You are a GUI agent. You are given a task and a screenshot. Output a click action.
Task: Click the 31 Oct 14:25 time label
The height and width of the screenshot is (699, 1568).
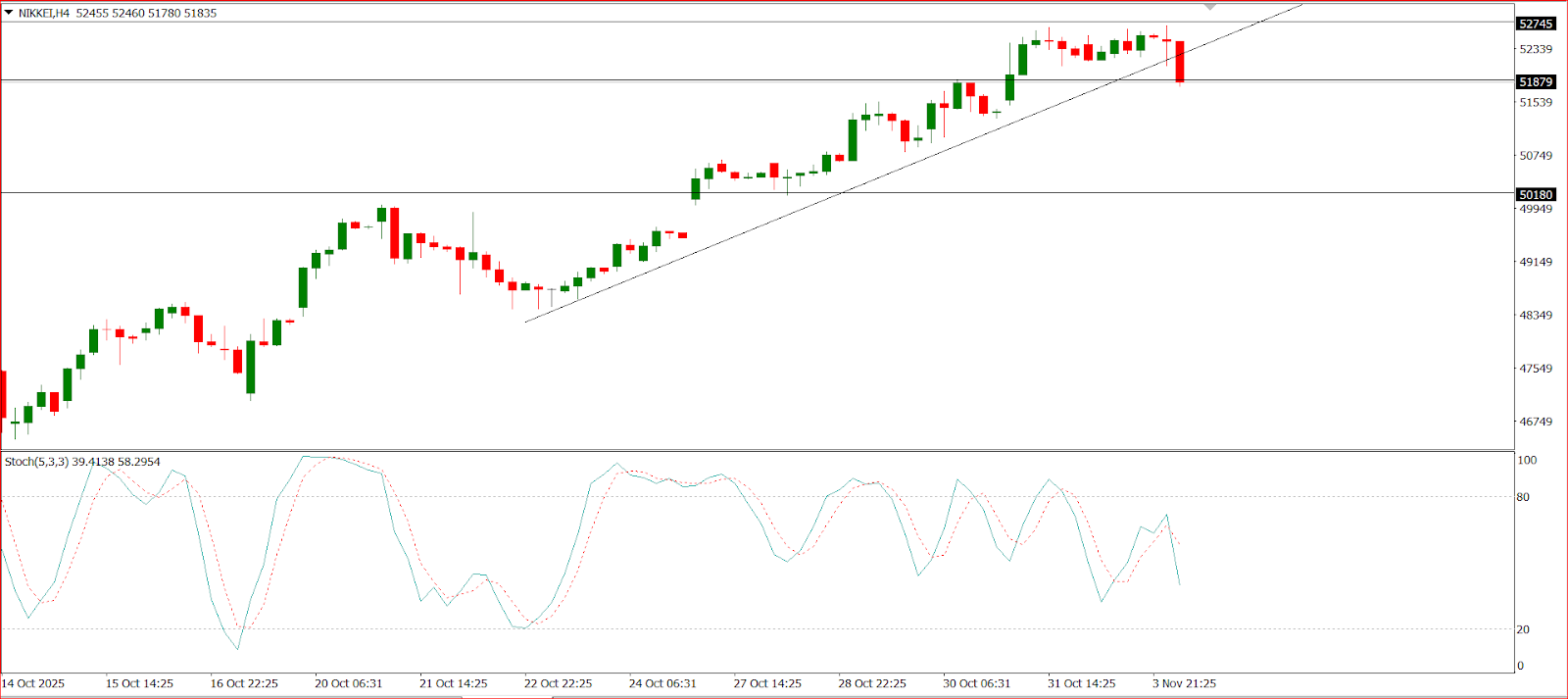pyautogui.click(x=1081, y=683)
